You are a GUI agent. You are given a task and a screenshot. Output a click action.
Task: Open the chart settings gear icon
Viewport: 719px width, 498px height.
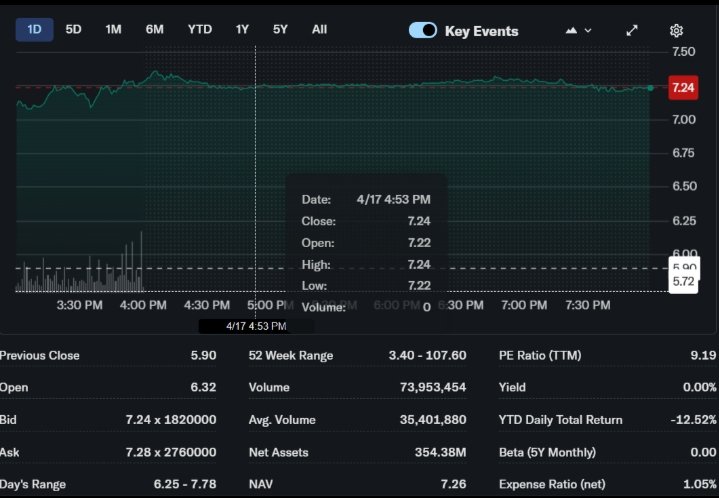676,30
